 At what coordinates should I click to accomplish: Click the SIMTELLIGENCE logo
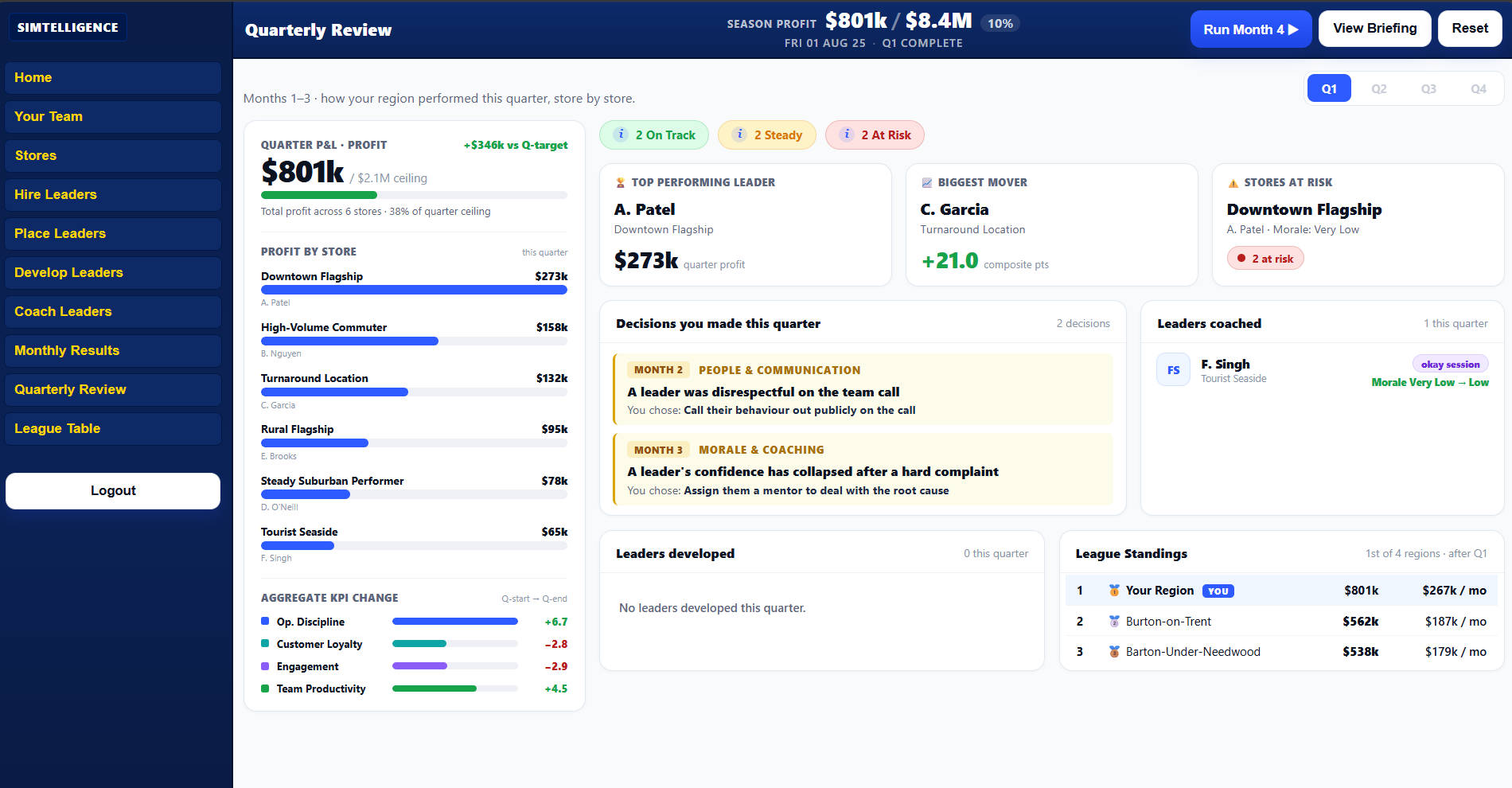click(x=68, y=27)
